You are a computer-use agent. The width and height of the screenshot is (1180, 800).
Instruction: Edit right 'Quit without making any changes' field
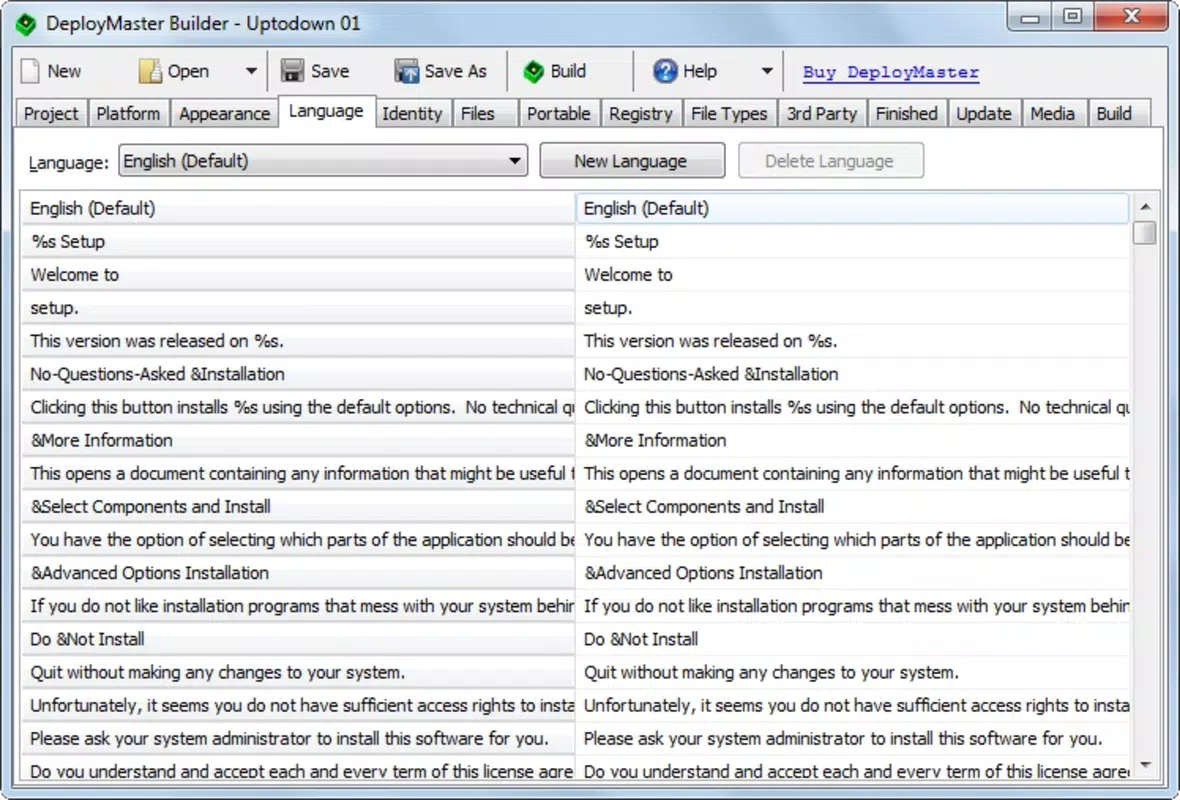click(852, 672)
